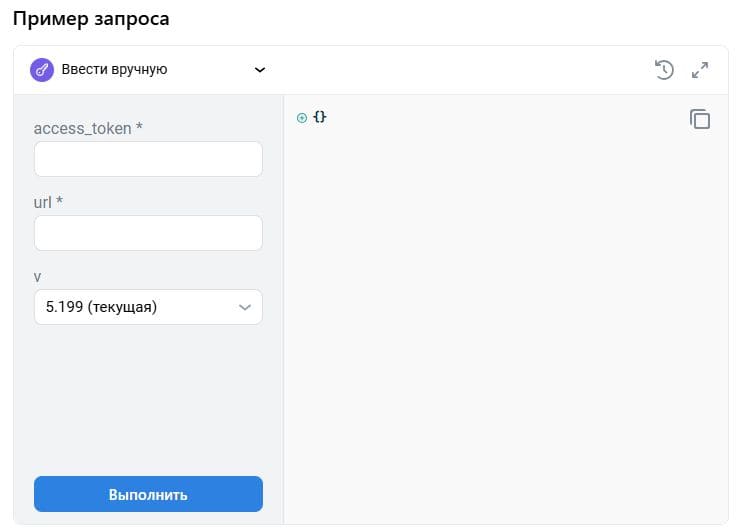Expand the example panel to fullscreen

700,70
